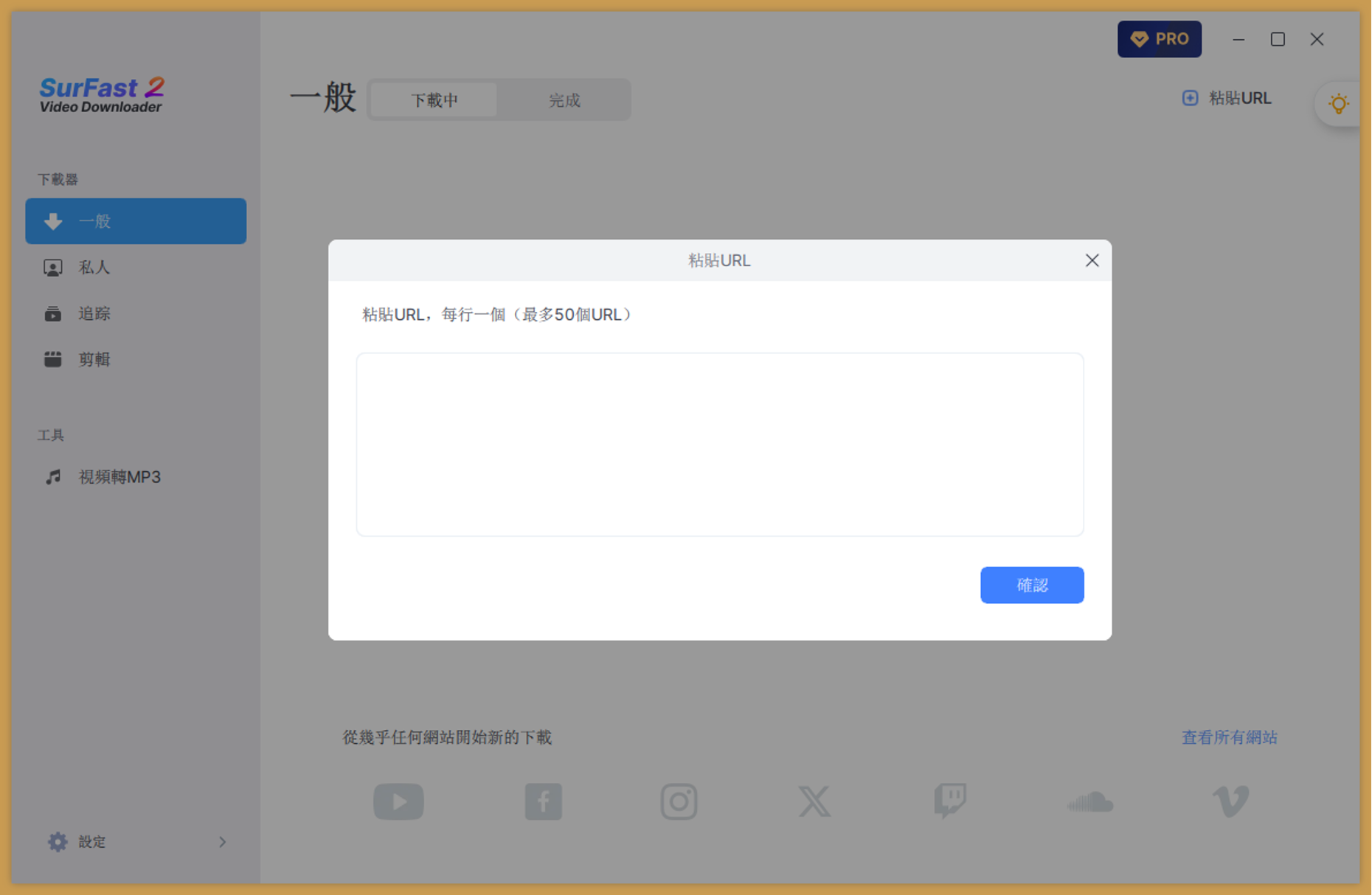This screenshot has height=895, width=1372.
Task: Click the YouTube site icon
Action: (x=398, y=801)
